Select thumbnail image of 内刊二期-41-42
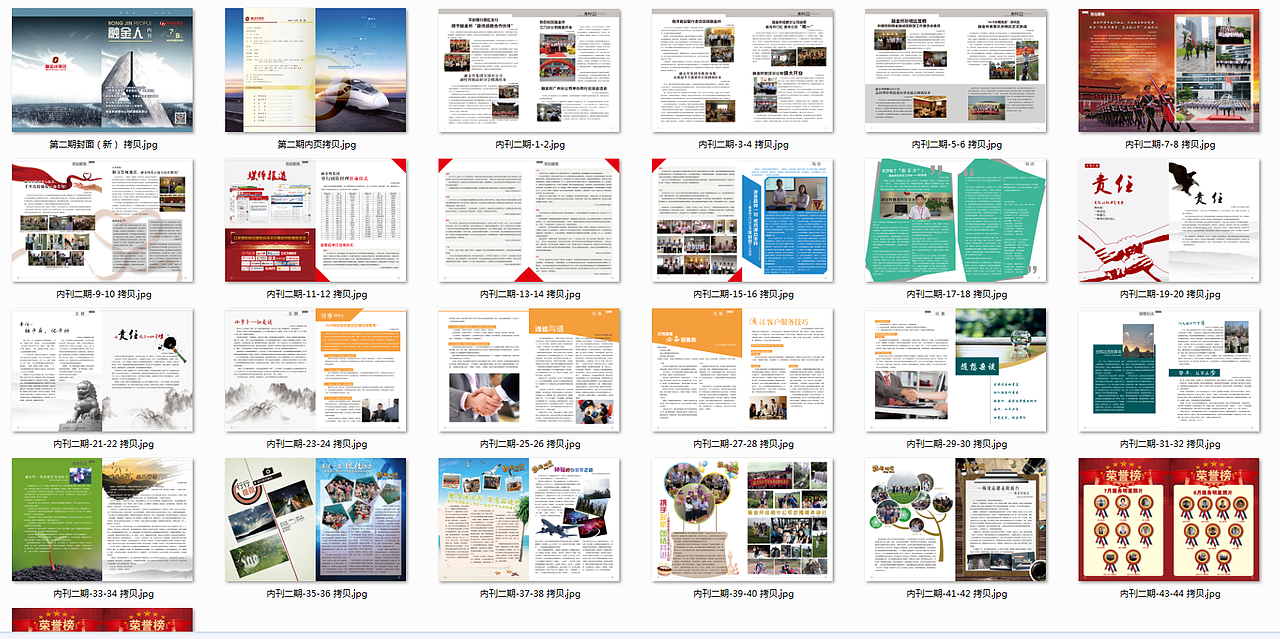The height and width of the screenshot is (639, 1280). pyautogui.click(x=955, y=520)
